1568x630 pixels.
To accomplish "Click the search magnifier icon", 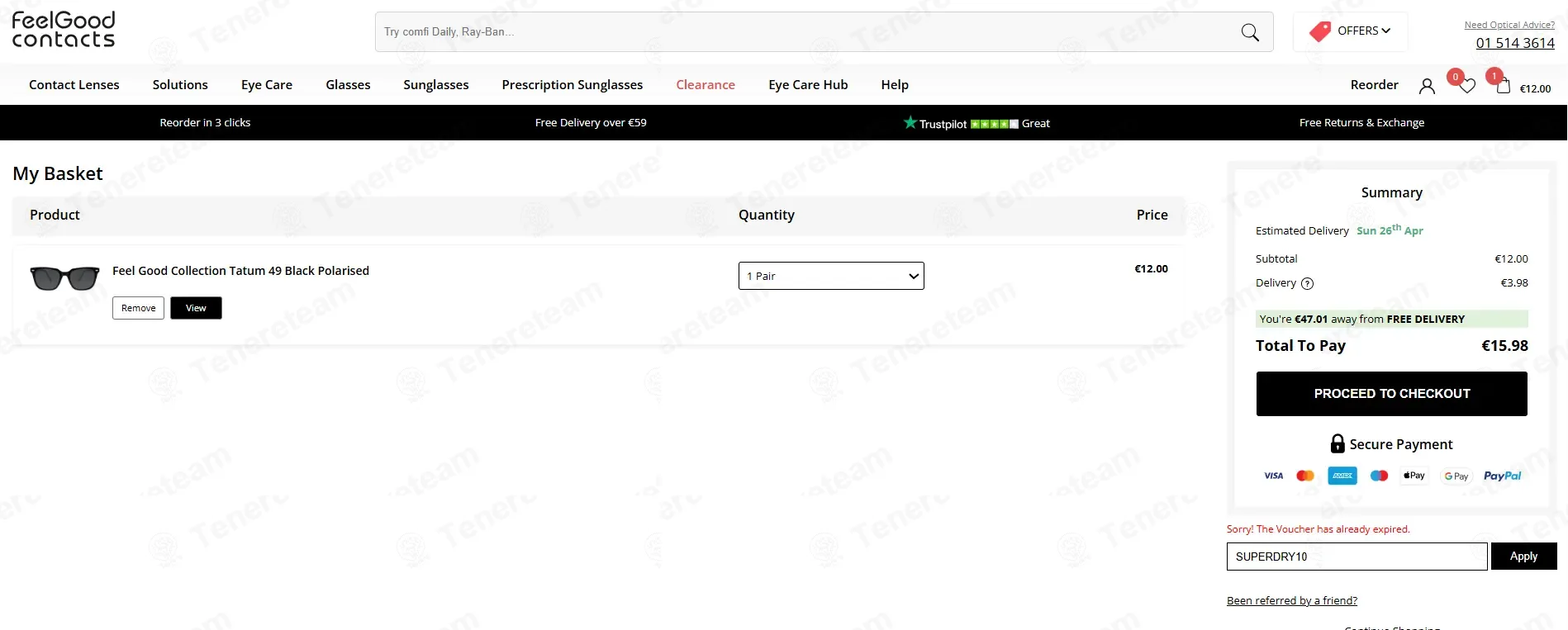I will coord(1250,32).
